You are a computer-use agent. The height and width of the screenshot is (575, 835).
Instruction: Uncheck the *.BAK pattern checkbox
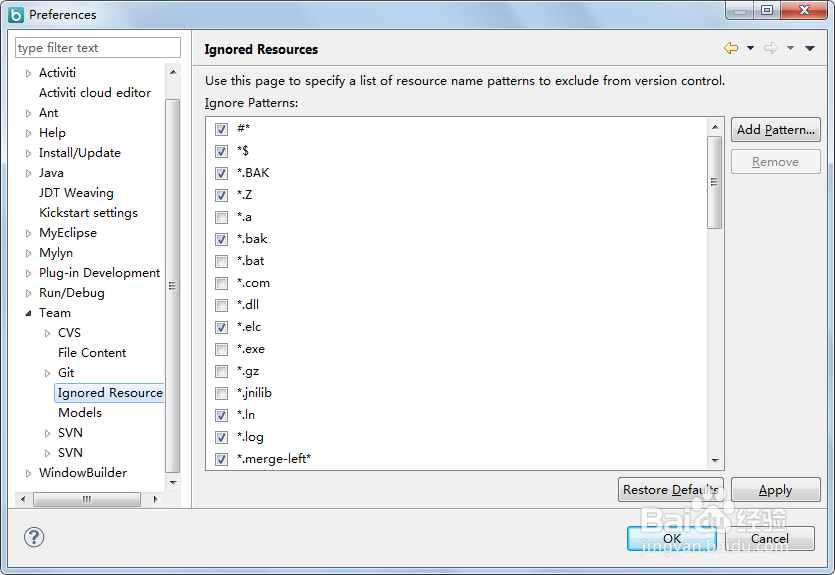(x=222, y=173)
